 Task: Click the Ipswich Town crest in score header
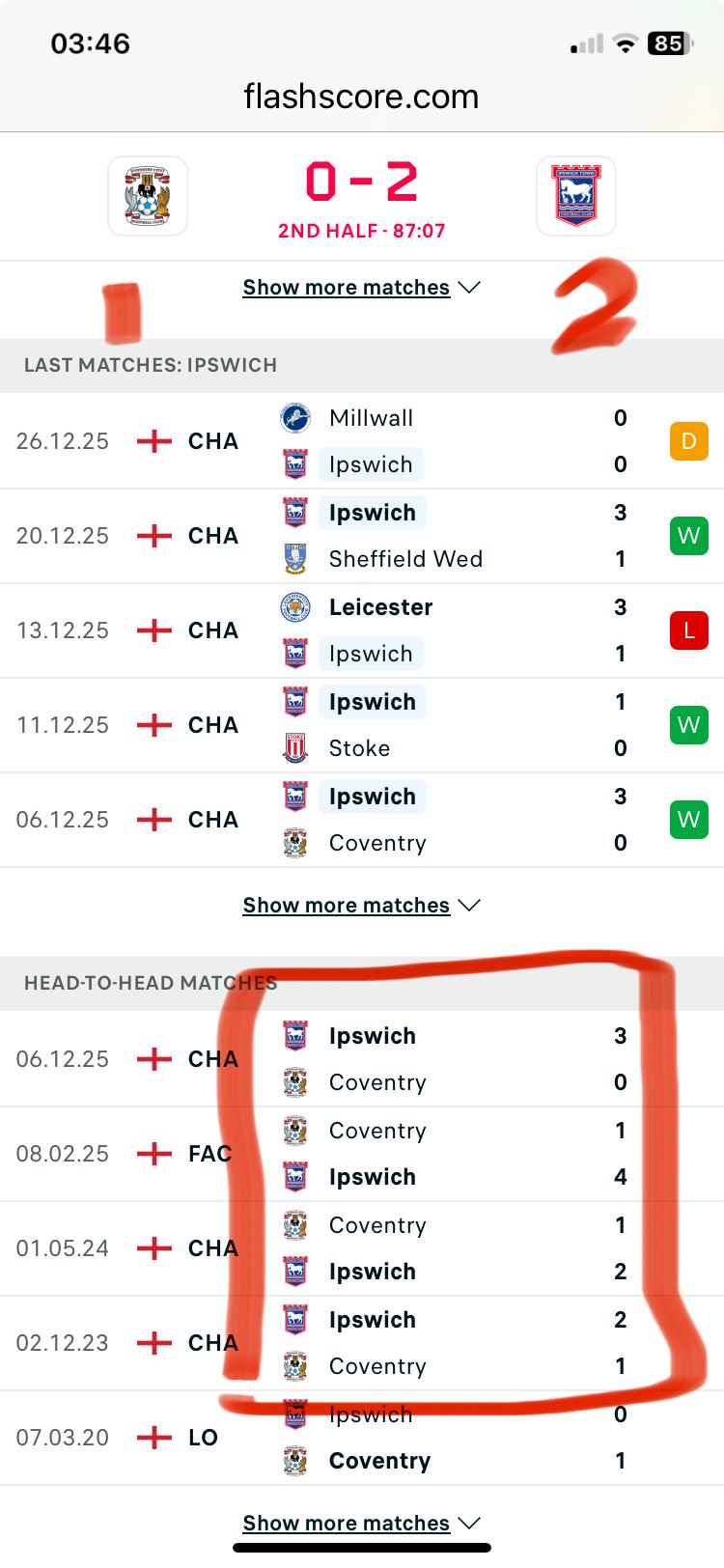(x=575, y=196)
